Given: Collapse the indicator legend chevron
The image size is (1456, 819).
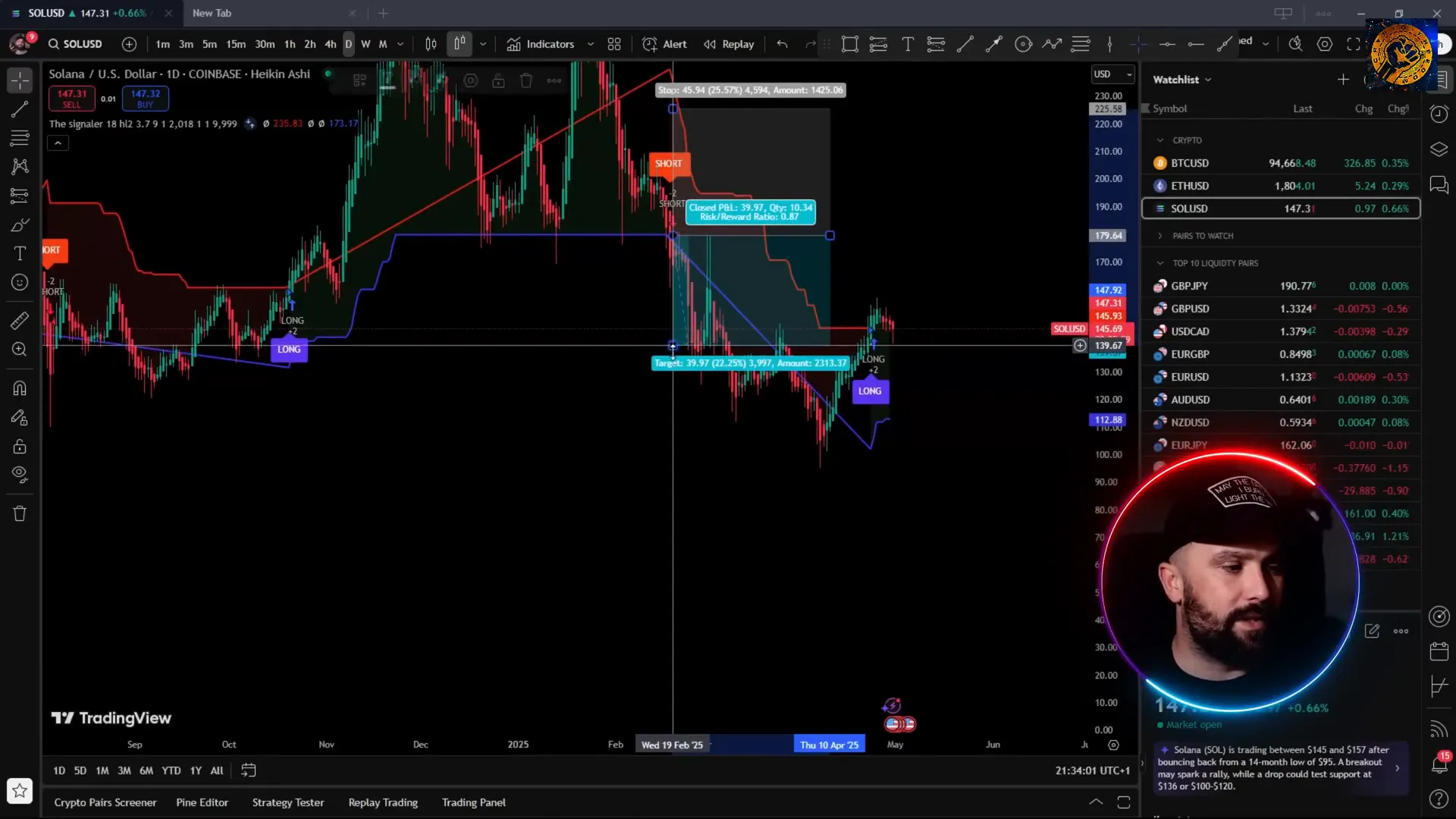Looking at the screenshot, I should (58, 143).
